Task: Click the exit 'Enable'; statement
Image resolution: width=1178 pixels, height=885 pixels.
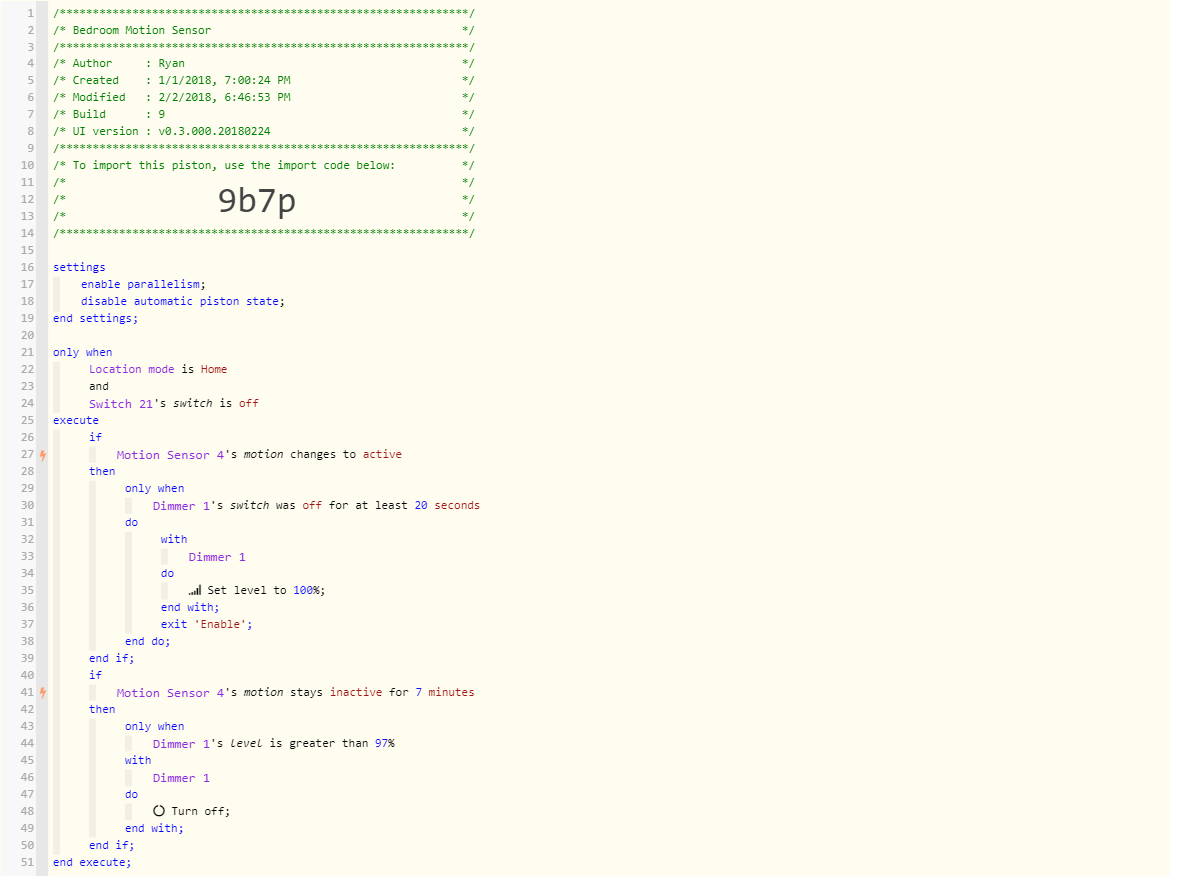Action: point(207,624)
